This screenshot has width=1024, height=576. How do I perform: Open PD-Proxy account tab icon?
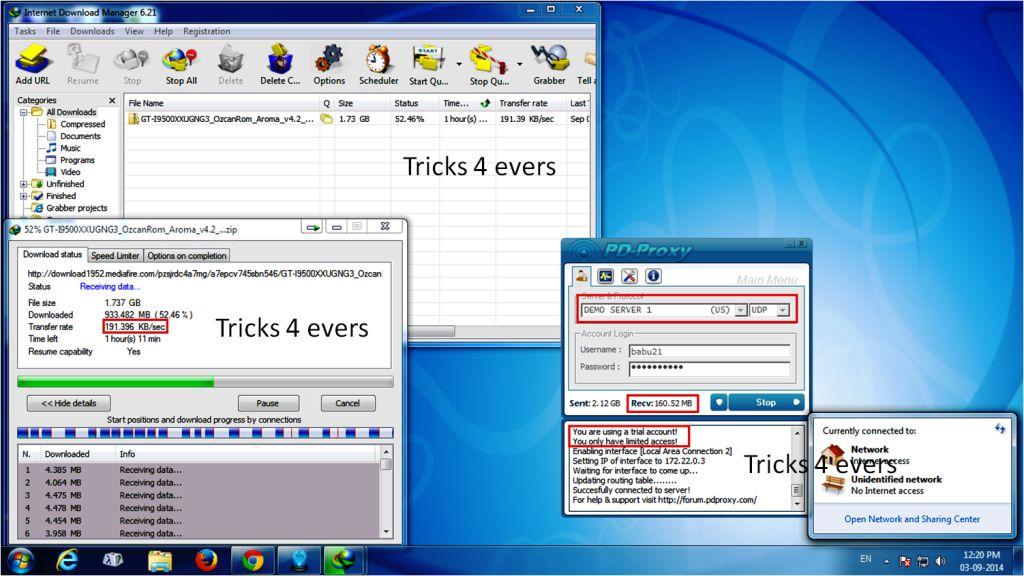(x=581, y=276)
